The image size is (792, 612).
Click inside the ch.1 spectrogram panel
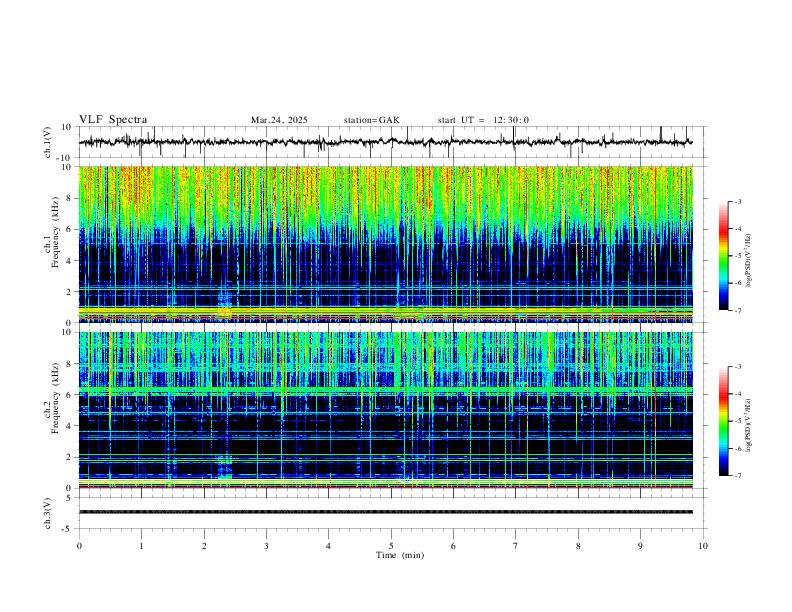coord(385,244)
